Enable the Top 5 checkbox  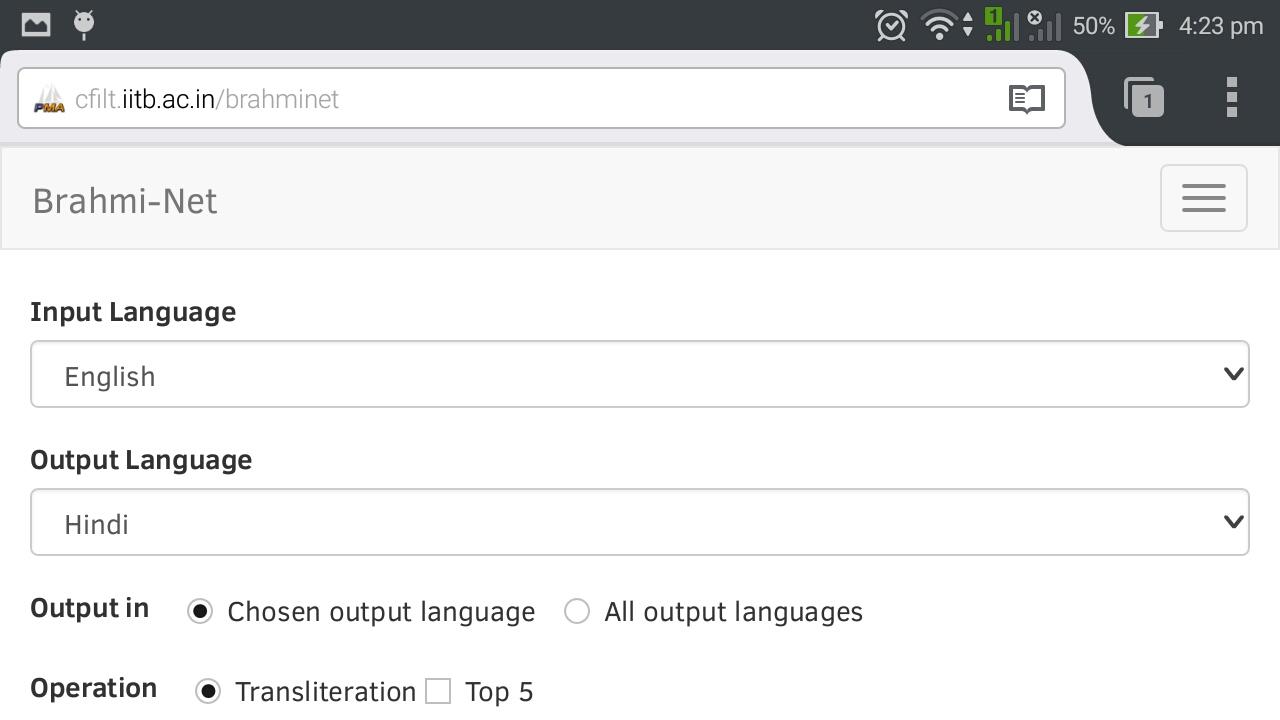438,691
